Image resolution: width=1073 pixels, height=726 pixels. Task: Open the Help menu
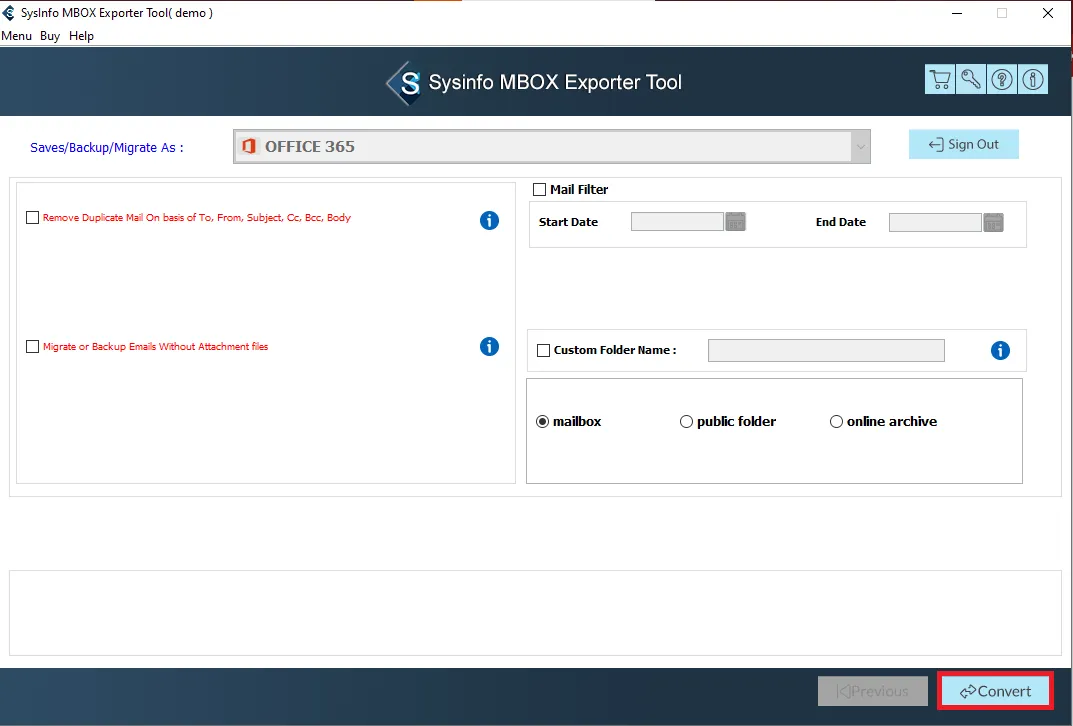pyautogui.click(x=81, y=36)
